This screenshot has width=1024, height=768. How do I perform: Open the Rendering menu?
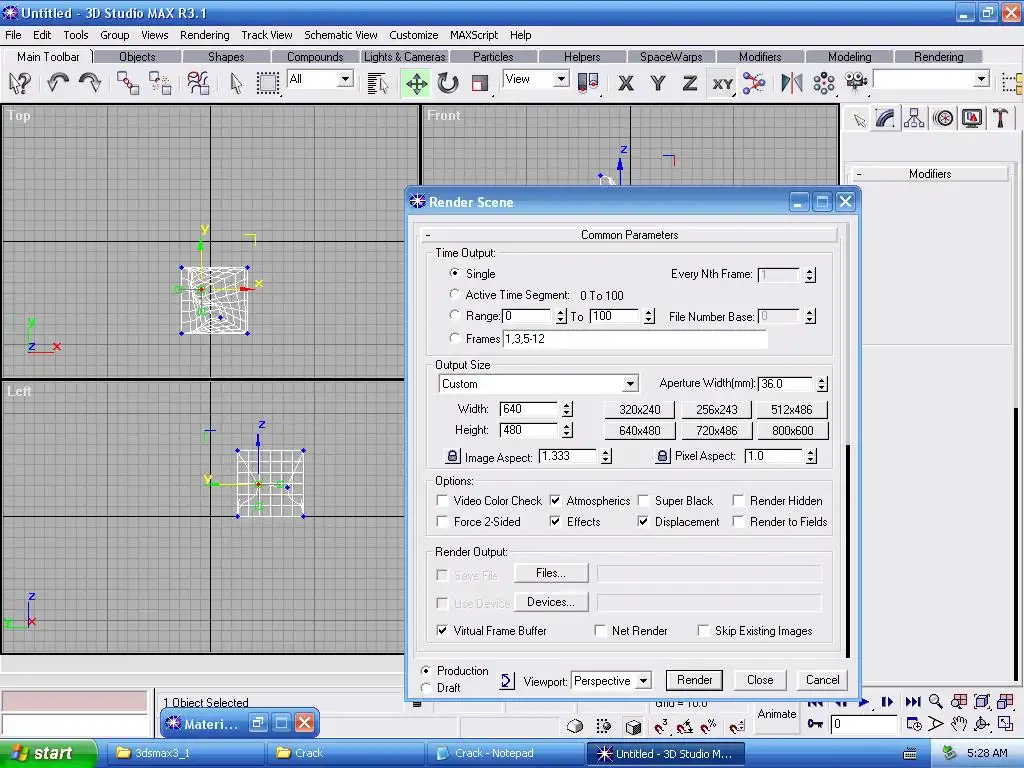point(204,35)
